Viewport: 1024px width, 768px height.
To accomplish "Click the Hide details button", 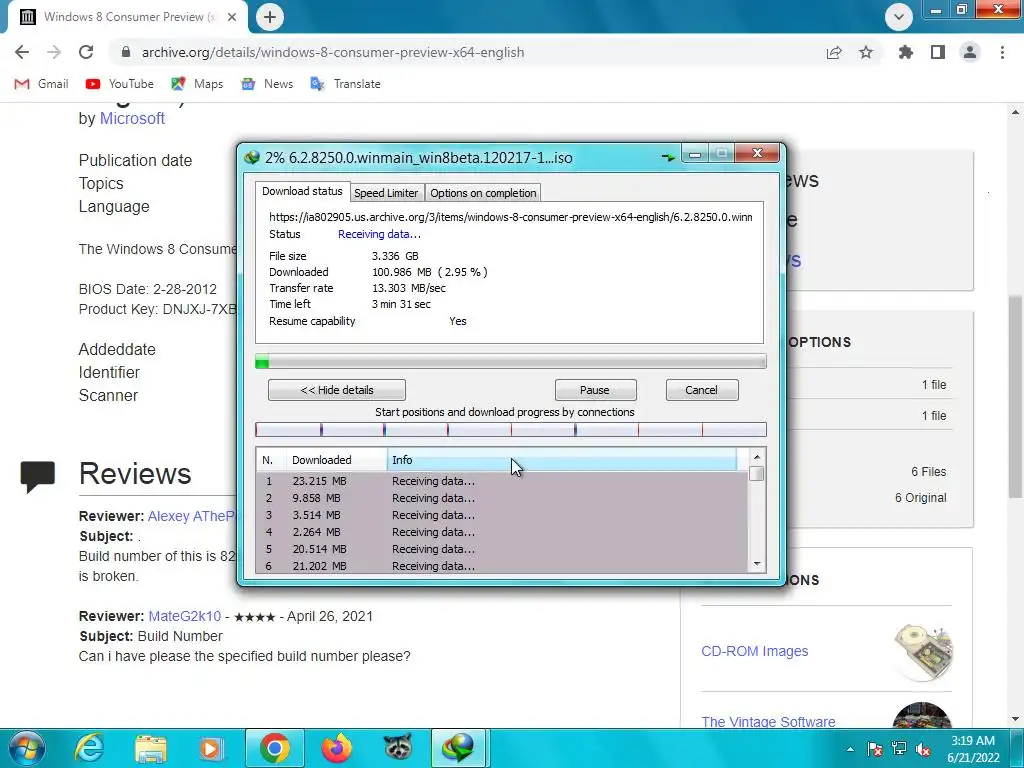I will pos(337,390).
